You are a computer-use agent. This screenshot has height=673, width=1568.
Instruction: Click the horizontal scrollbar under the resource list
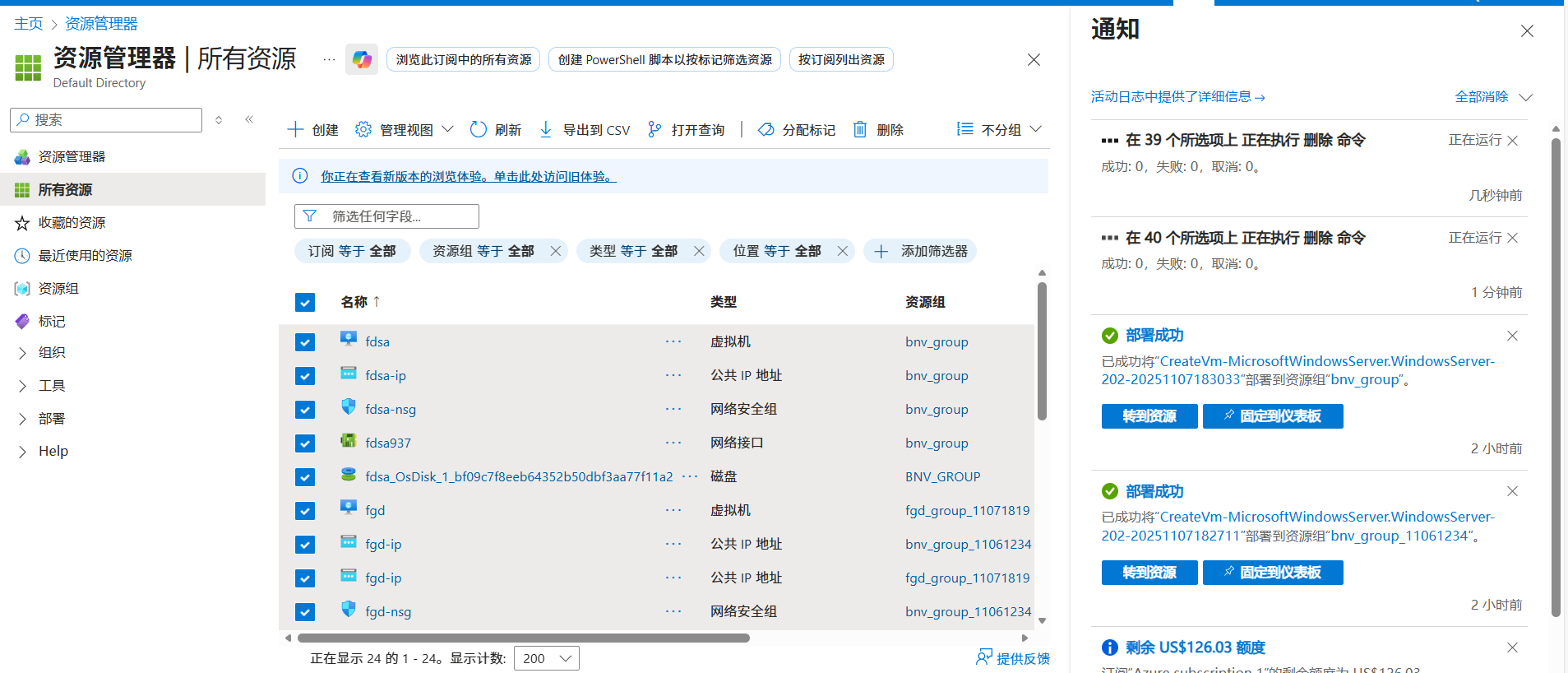(523, 638)
